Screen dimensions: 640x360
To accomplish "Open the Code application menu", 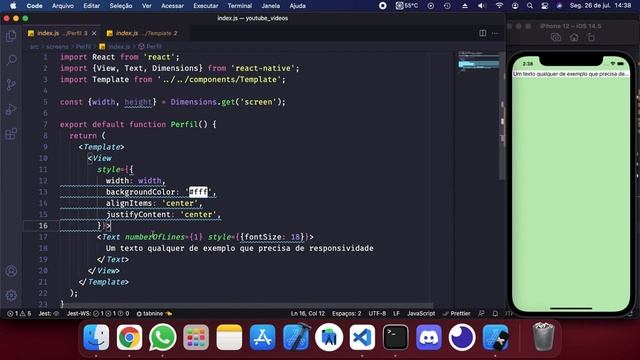I will [34, 6].
